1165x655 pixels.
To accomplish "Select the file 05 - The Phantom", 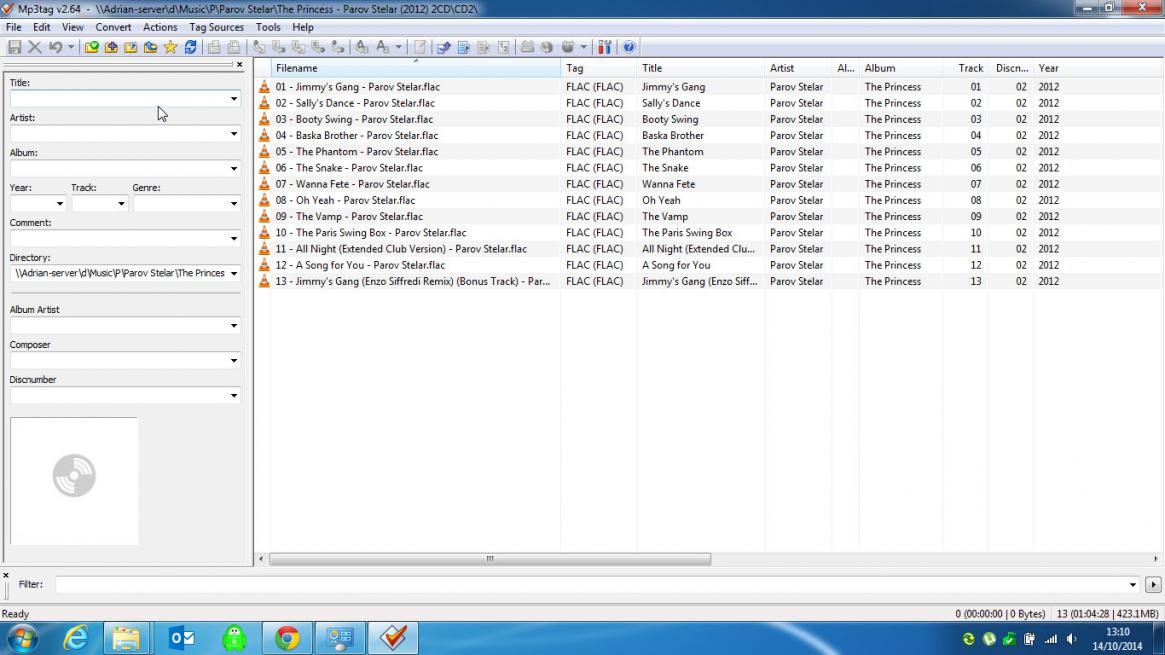I will coord(356,152).
